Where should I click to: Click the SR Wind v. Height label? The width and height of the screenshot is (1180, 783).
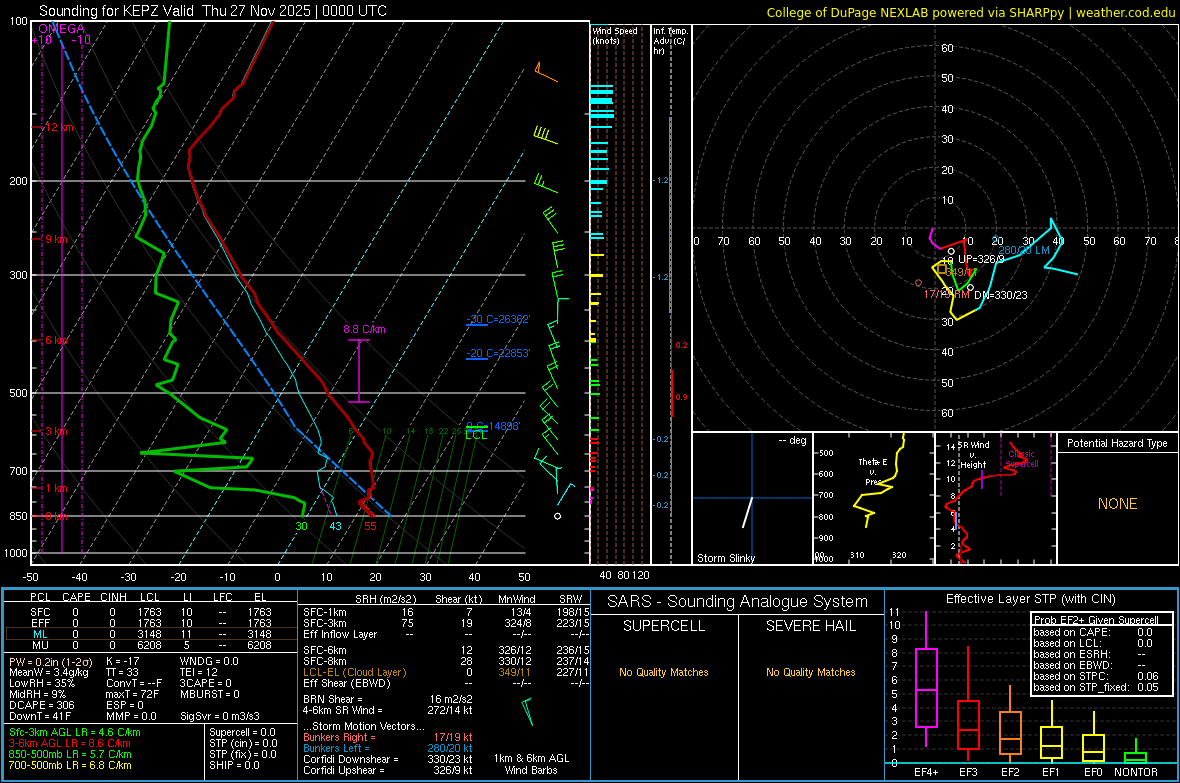point(974,455)
